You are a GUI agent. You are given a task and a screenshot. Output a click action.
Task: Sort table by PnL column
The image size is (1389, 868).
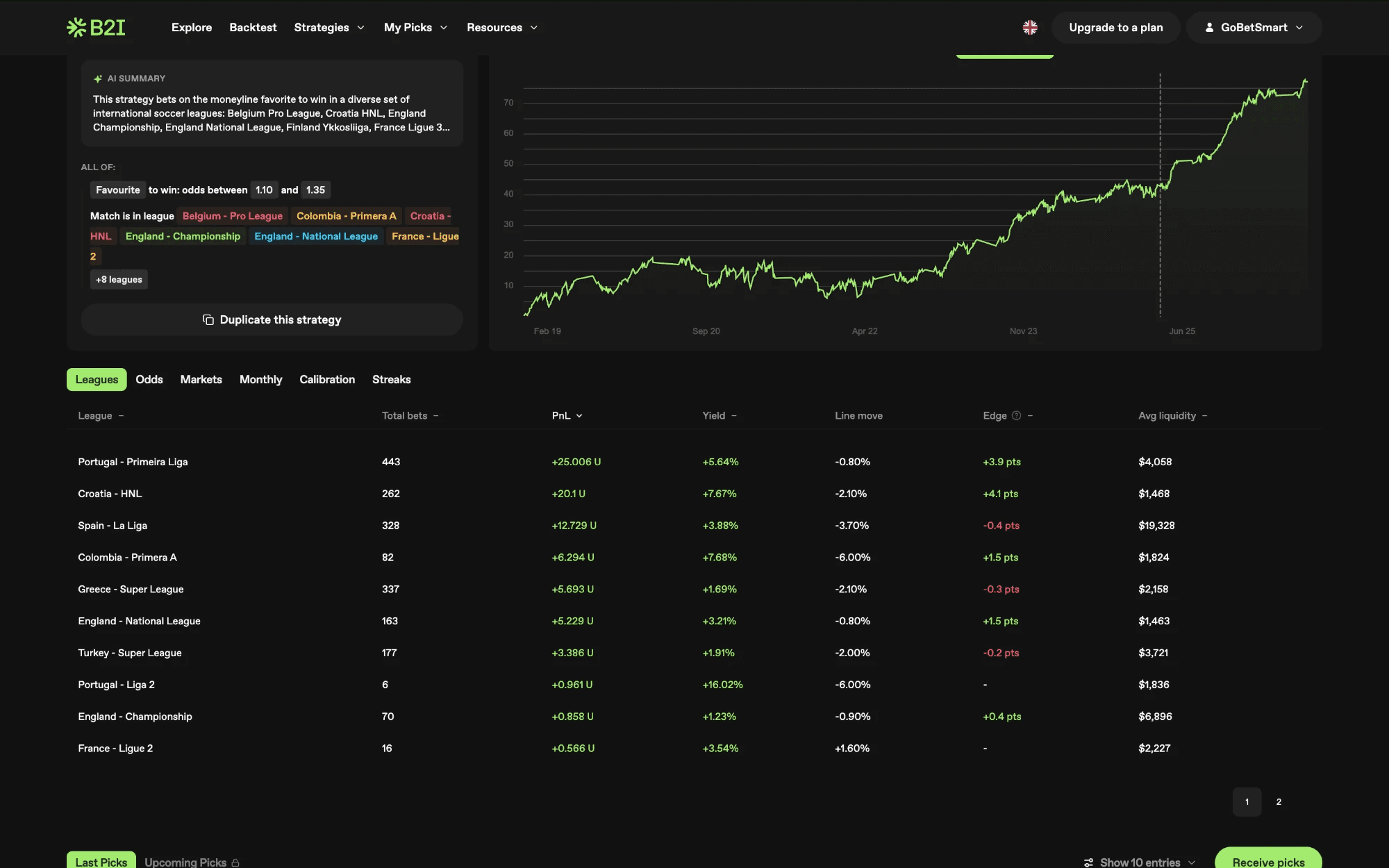[x=567, y=415]
